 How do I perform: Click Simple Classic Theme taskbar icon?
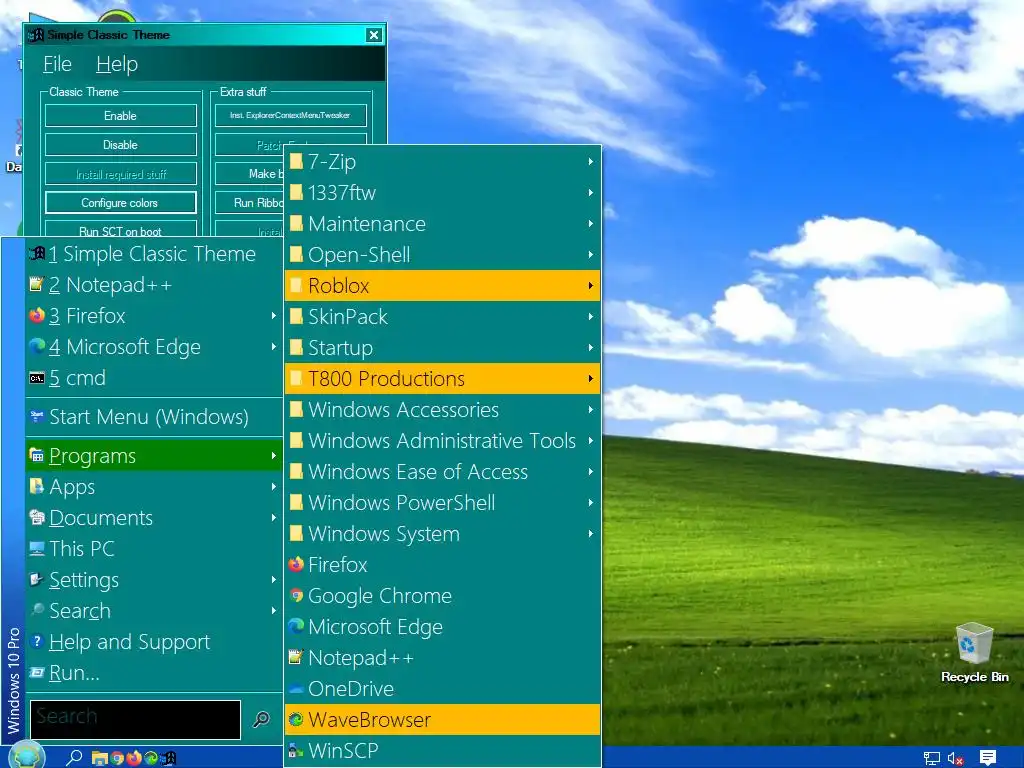(169, 758)
